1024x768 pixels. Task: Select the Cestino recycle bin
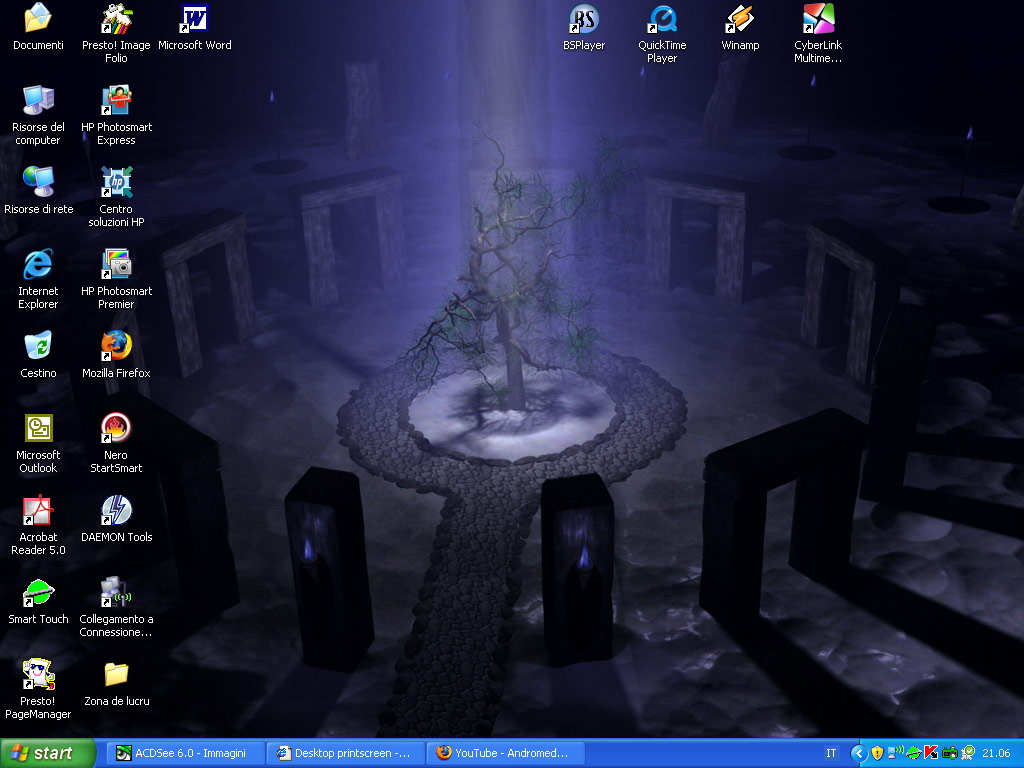point(38,347)
